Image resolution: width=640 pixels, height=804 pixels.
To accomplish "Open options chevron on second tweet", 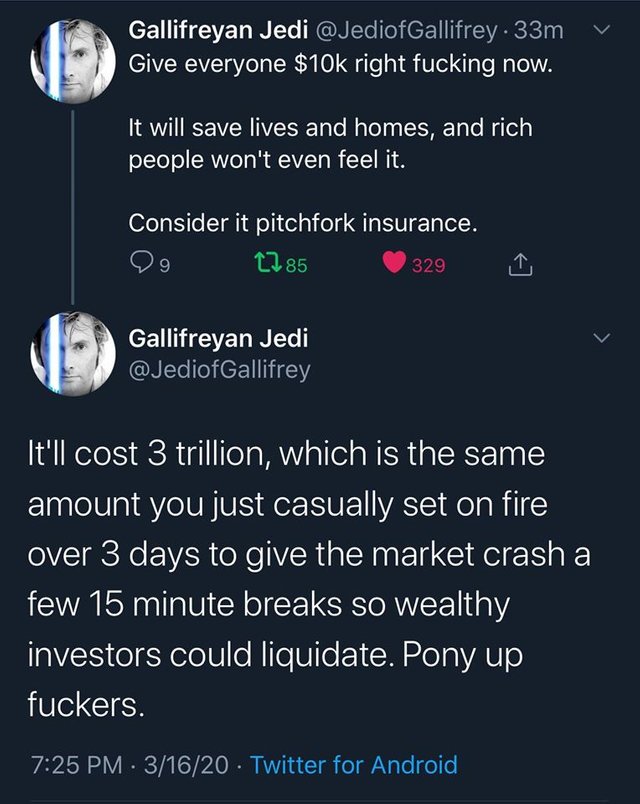I will [600, 339].
